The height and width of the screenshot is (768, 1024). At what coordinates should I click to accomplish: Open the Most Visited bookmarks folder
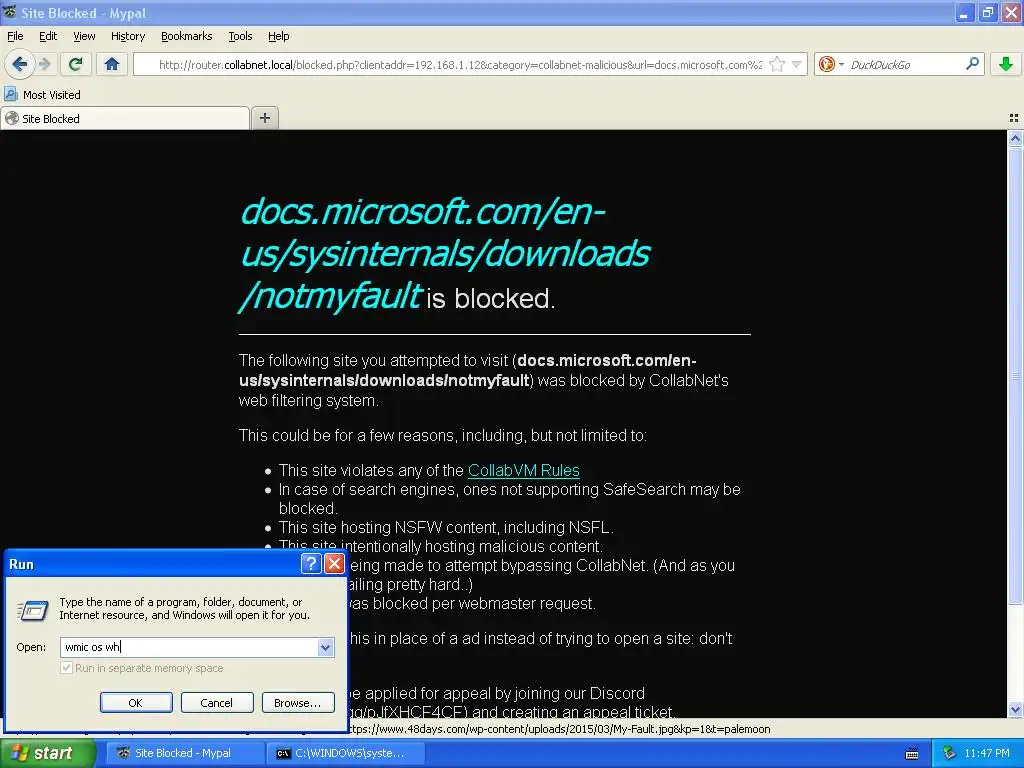click(x=43, y=95)
